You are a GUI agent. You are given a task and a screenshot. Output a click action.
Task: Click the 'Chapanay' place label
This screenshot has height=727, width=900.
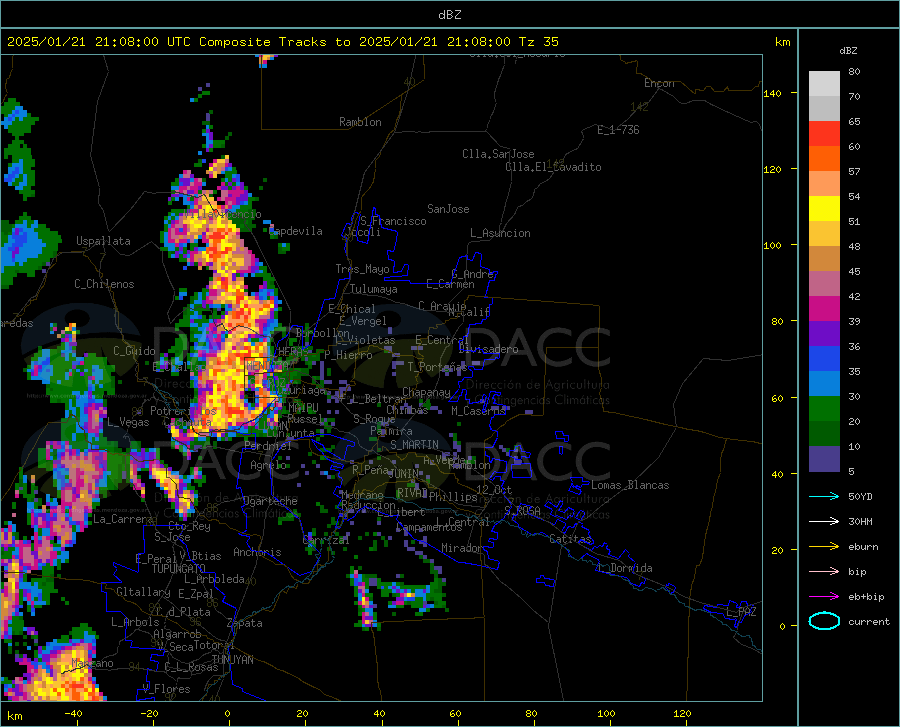pyautogui.click(x=426, y=392)
